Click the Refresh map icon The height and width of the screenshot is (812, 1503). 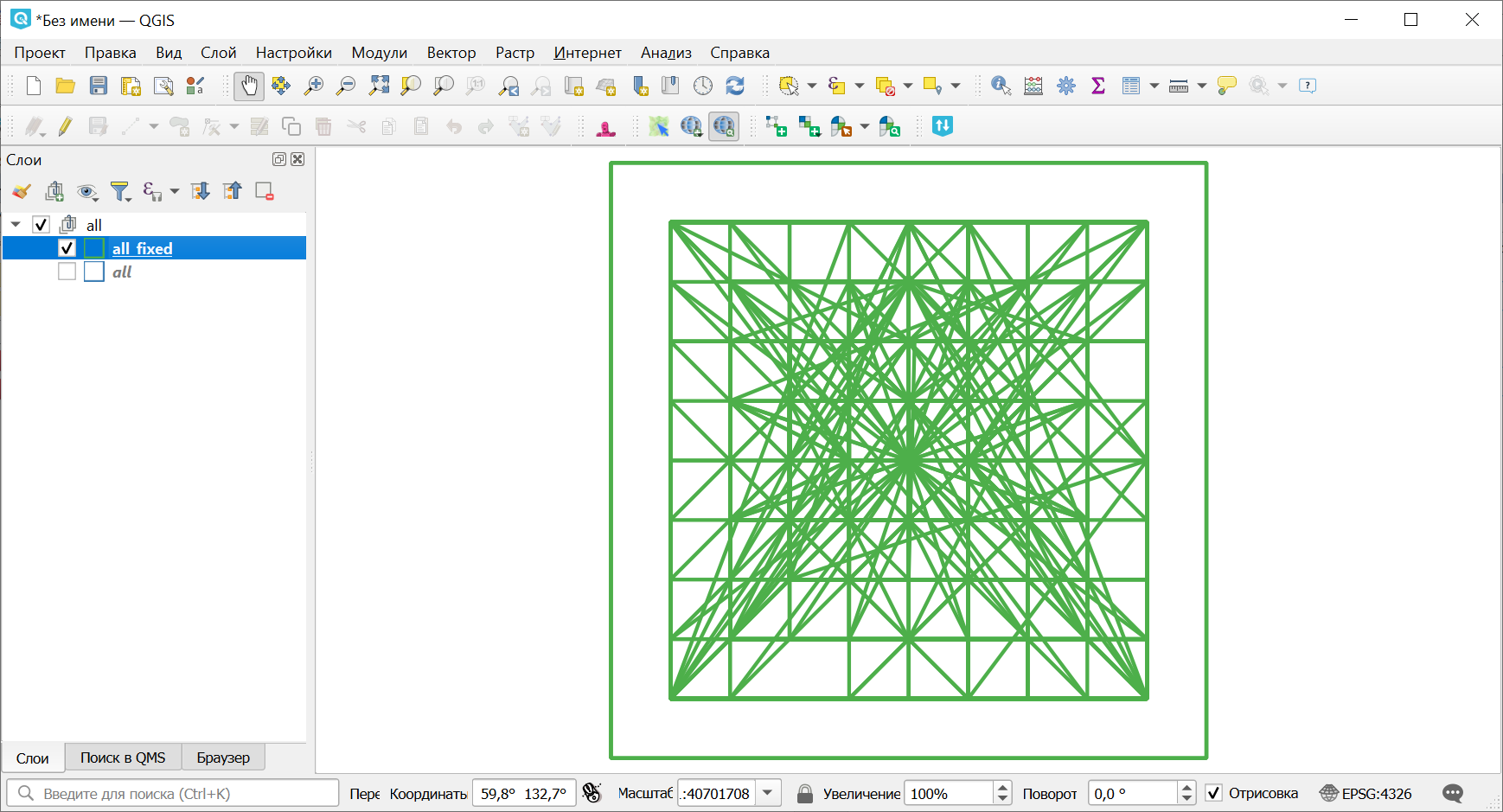(735, 86)
